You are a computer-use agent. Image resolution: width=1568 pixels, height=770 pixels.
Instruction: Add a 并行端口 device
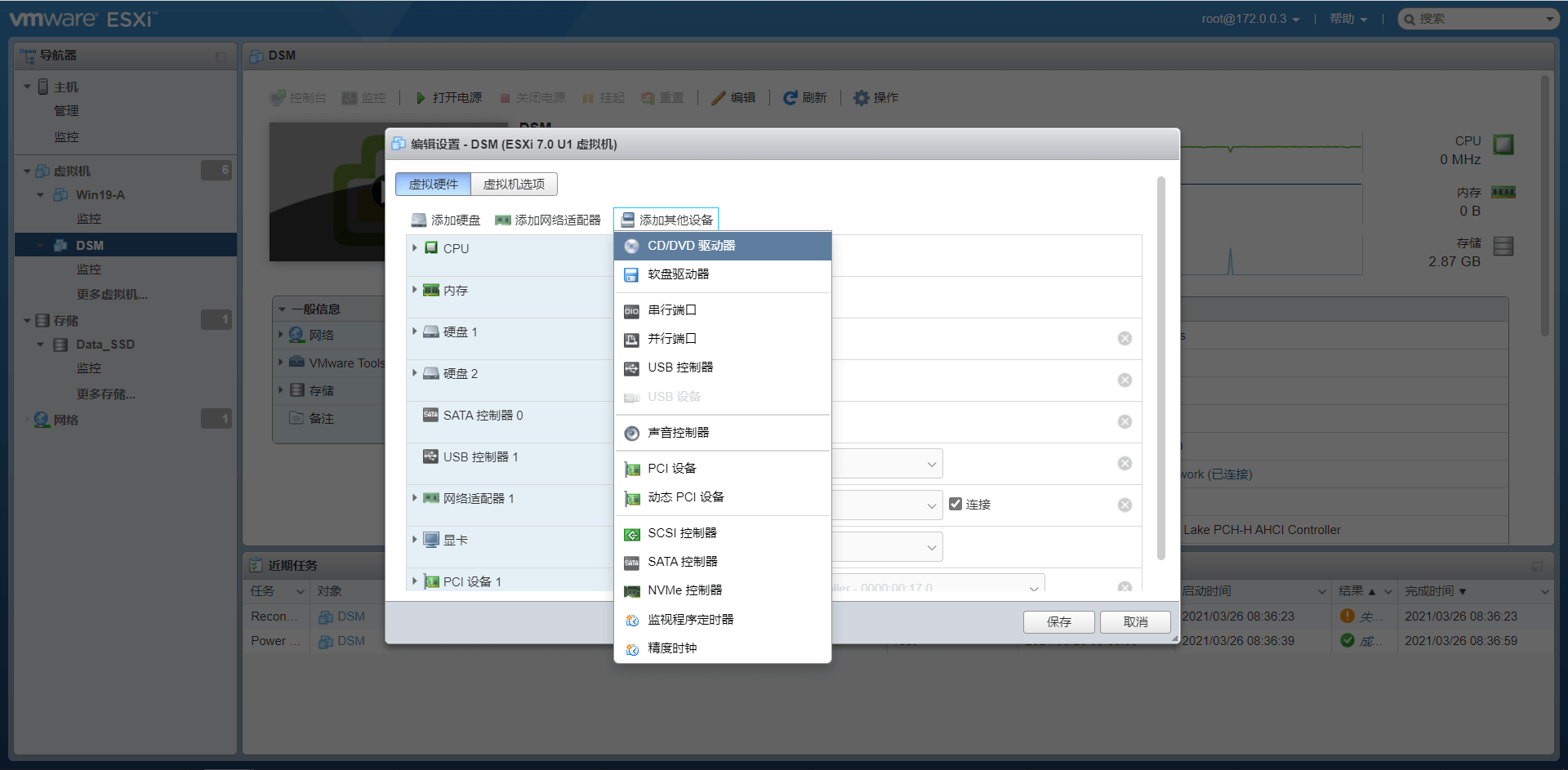pos(722,339)
